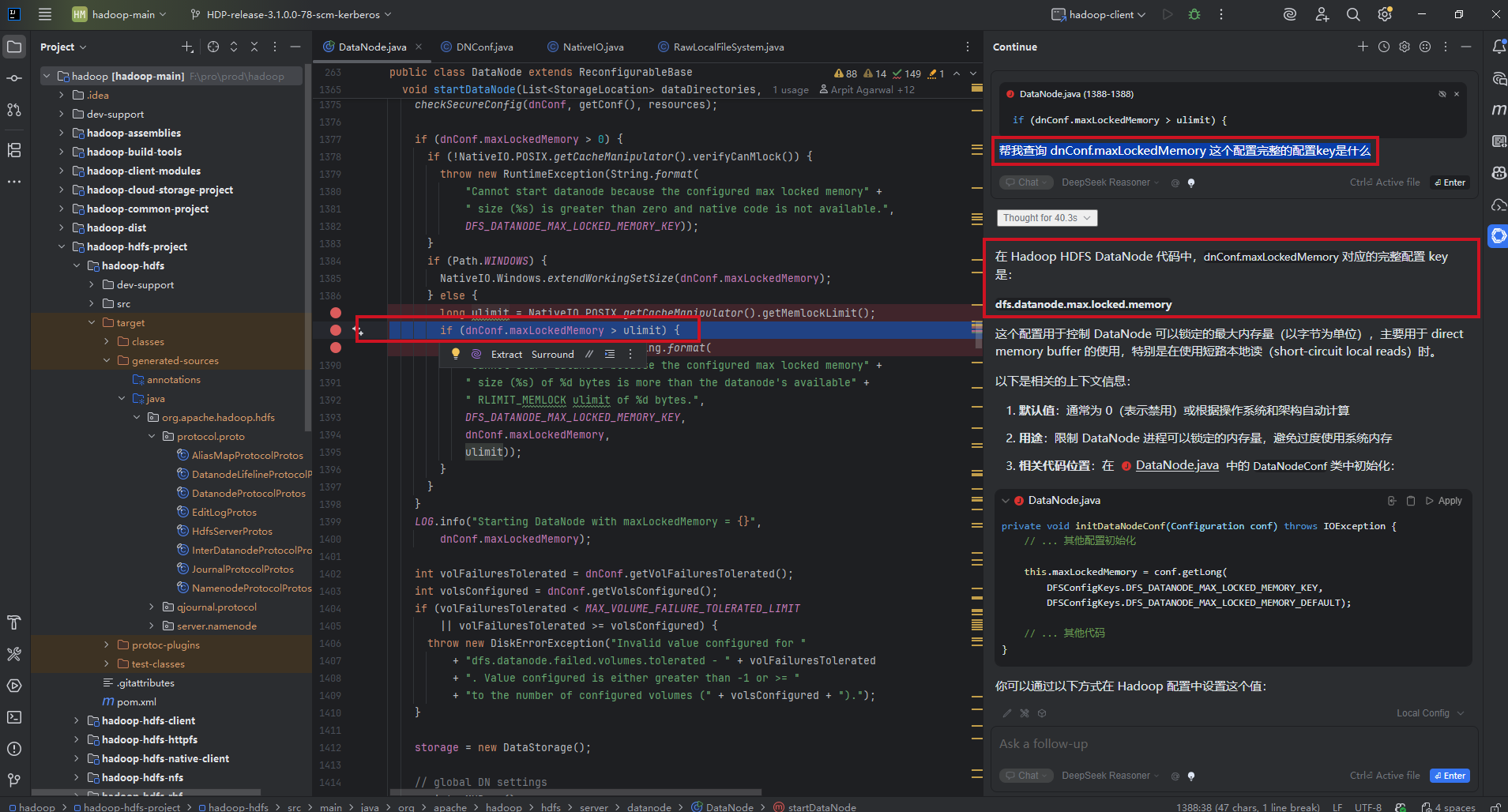Remove breakpoint on the getMemlockLimit line
The width and height of the screenshot is (1508, 812).
336,313
